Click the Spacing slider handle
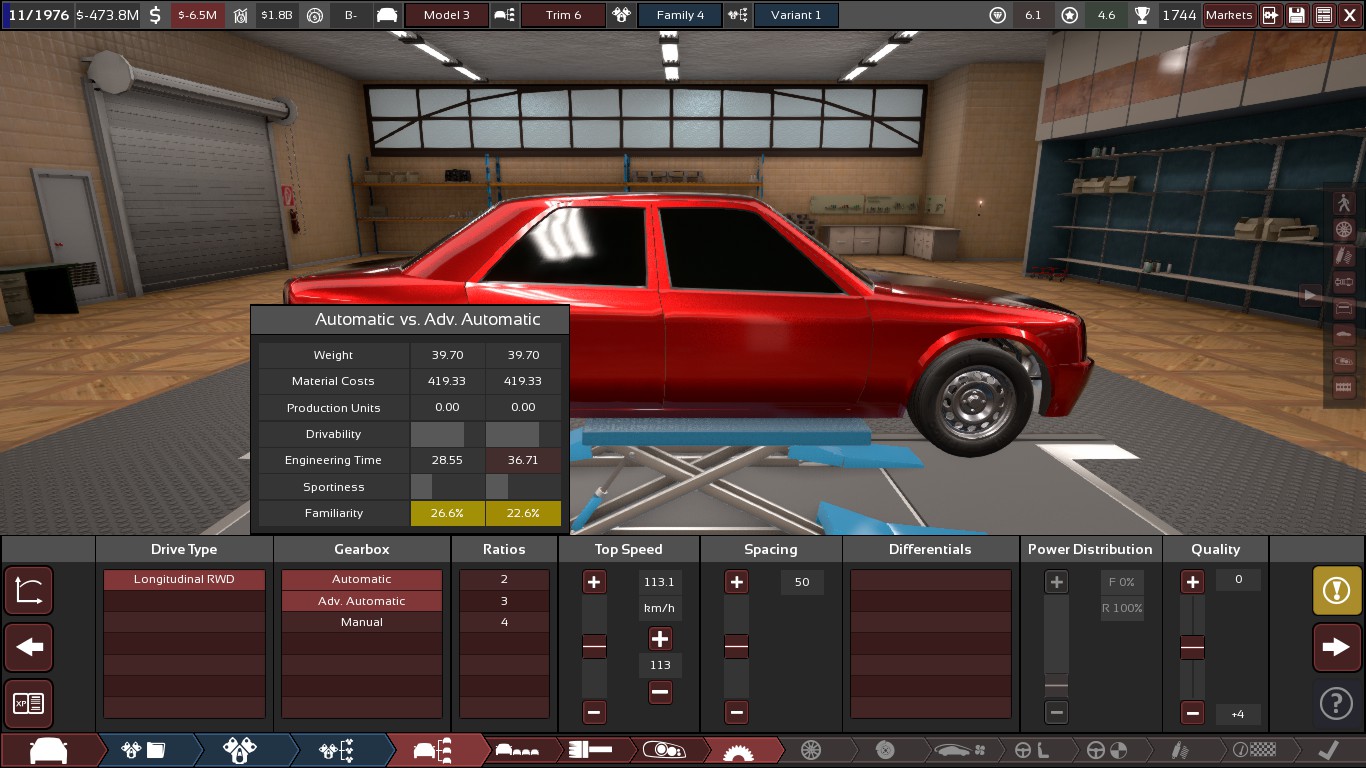Image resolution: width=1366 pixels, height=768 pixels. (736, 648)
